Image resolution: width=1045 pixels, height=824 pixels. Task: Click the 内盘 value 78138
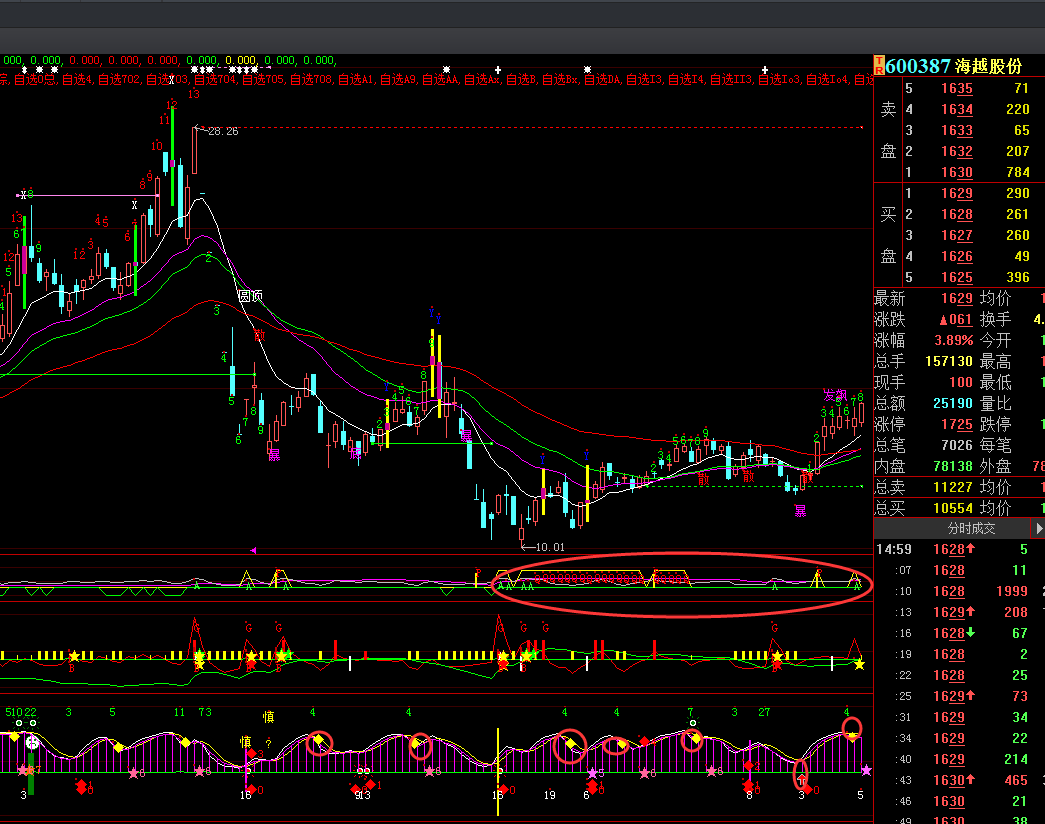click(953, 467)
